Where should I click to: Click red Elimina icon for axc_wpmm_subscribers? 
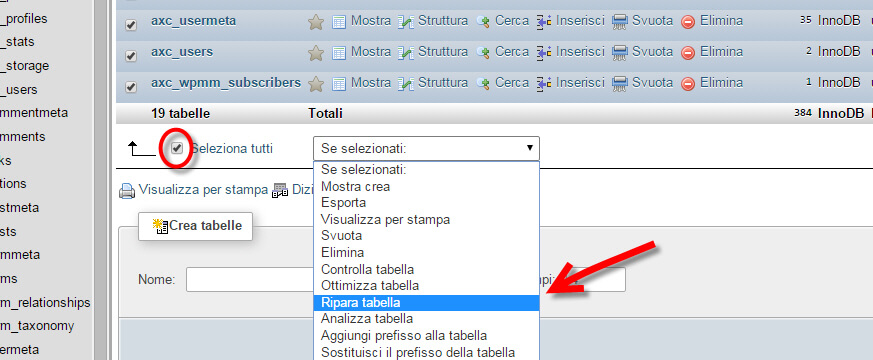click(x=688, y=85)
